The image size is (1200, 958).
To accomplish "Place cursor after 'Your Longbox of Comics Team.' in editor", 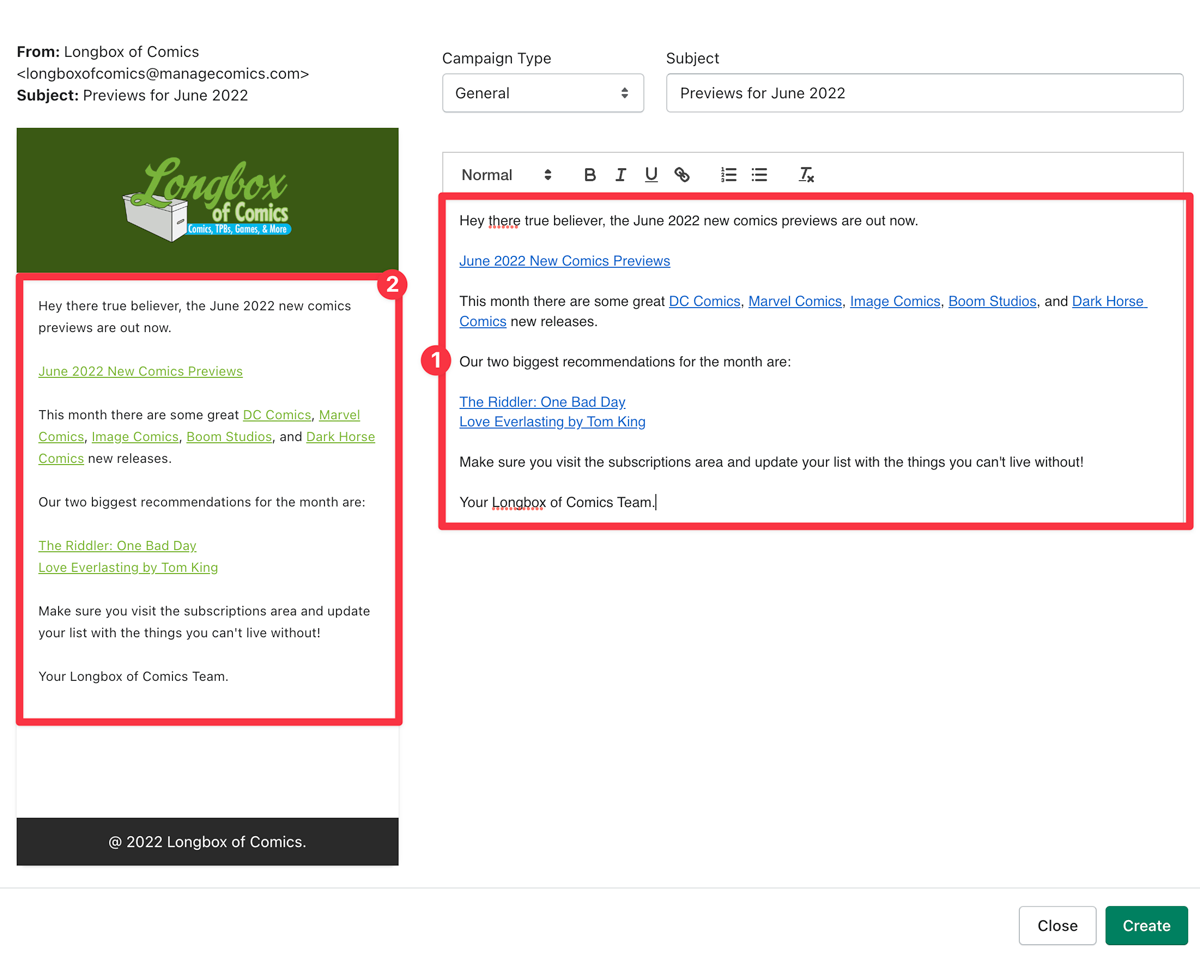I will (x=656, y=502).
